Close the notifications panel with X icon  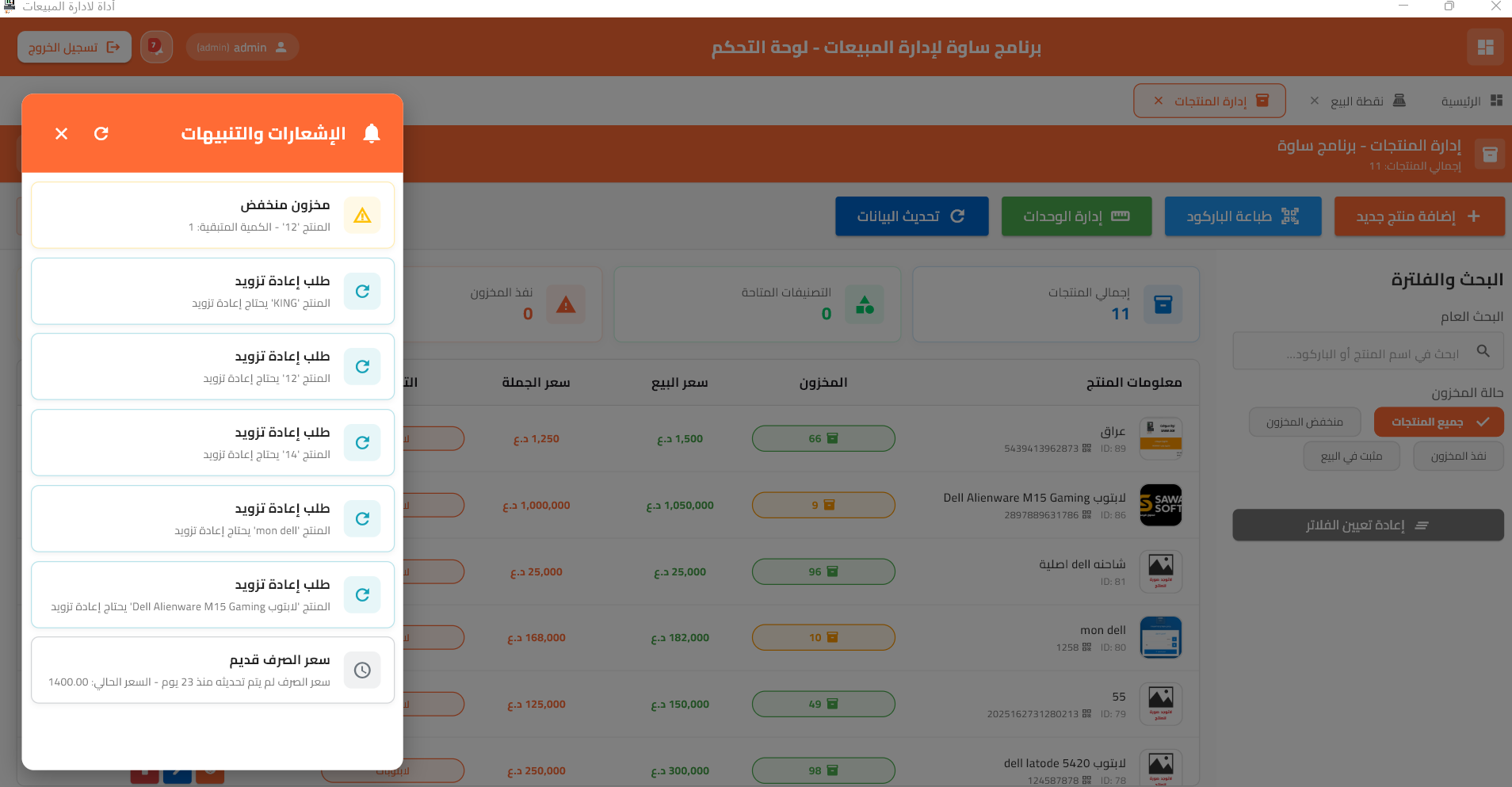click(x=61, y=134)
